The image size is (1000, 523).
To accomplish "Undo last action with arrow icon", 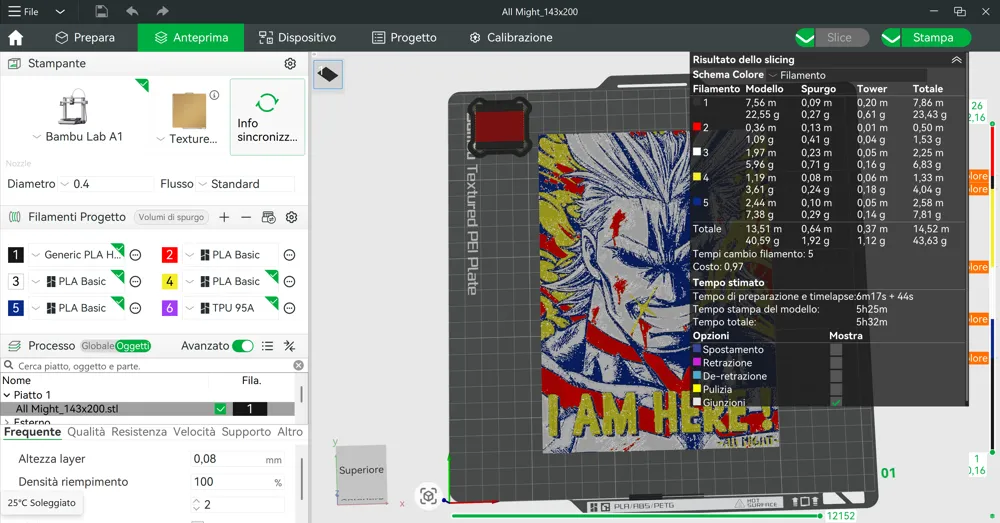I will click(132, 11).
